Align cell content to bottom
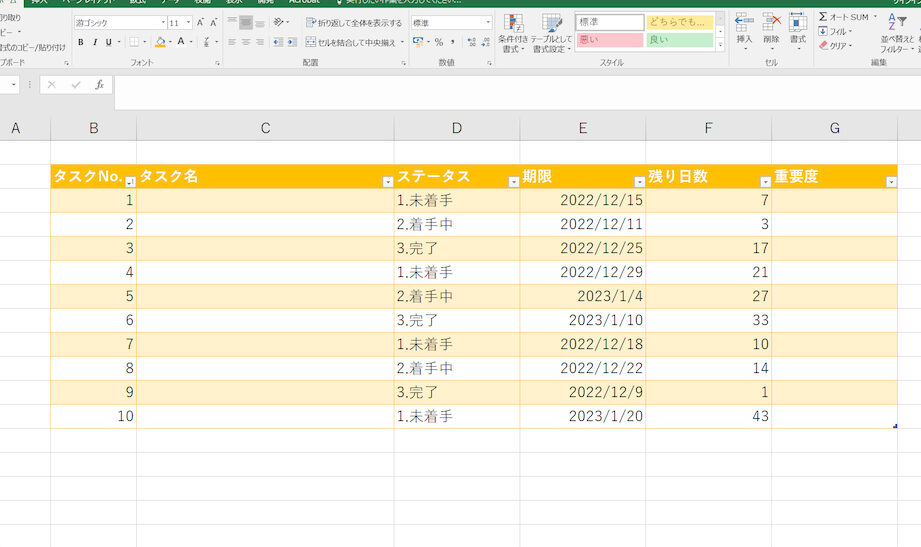The image size is (921, 547). (x=260, y=22)
